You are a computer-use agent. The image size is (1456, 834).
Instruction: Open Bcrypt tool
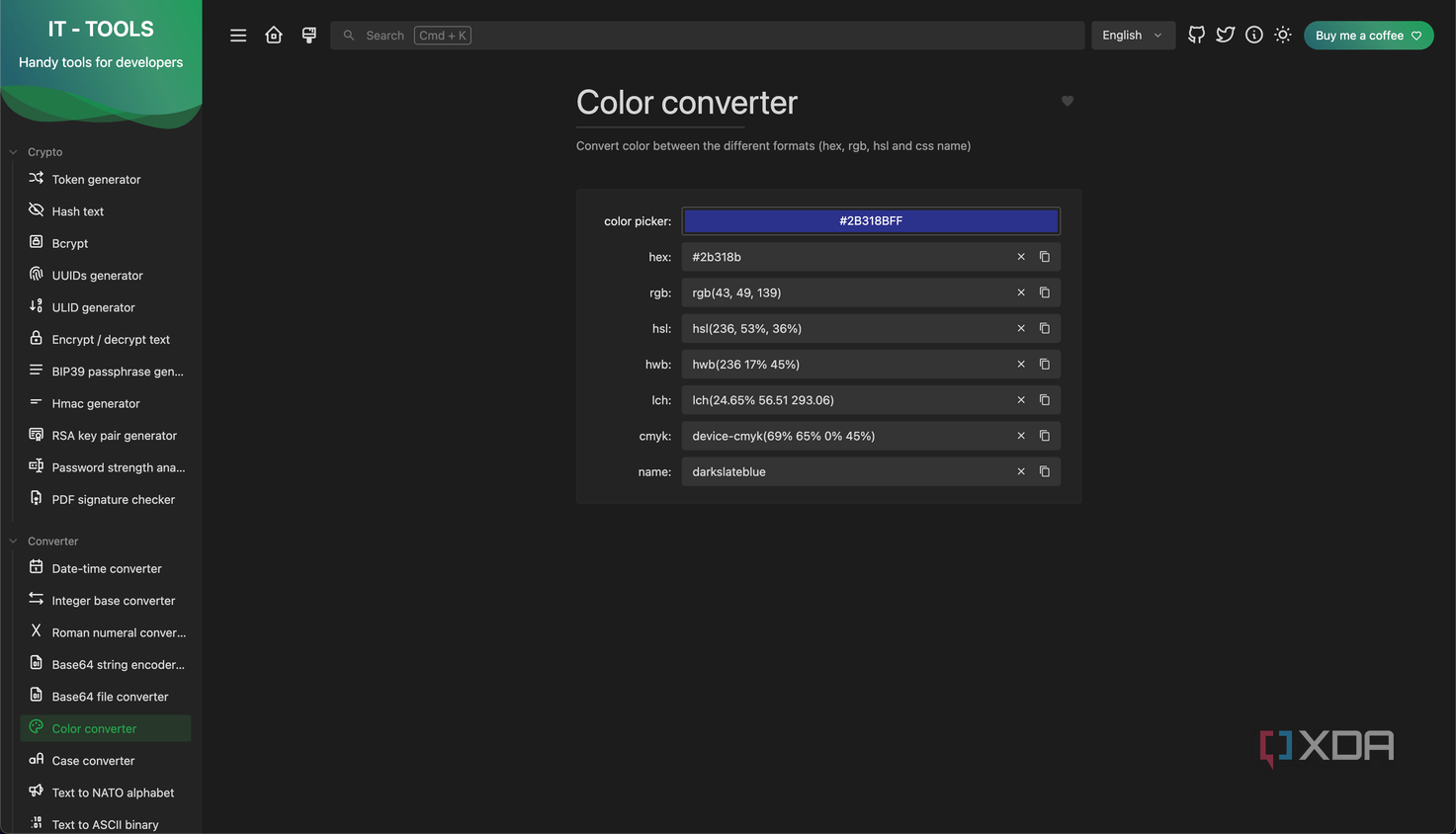(105, 243)
